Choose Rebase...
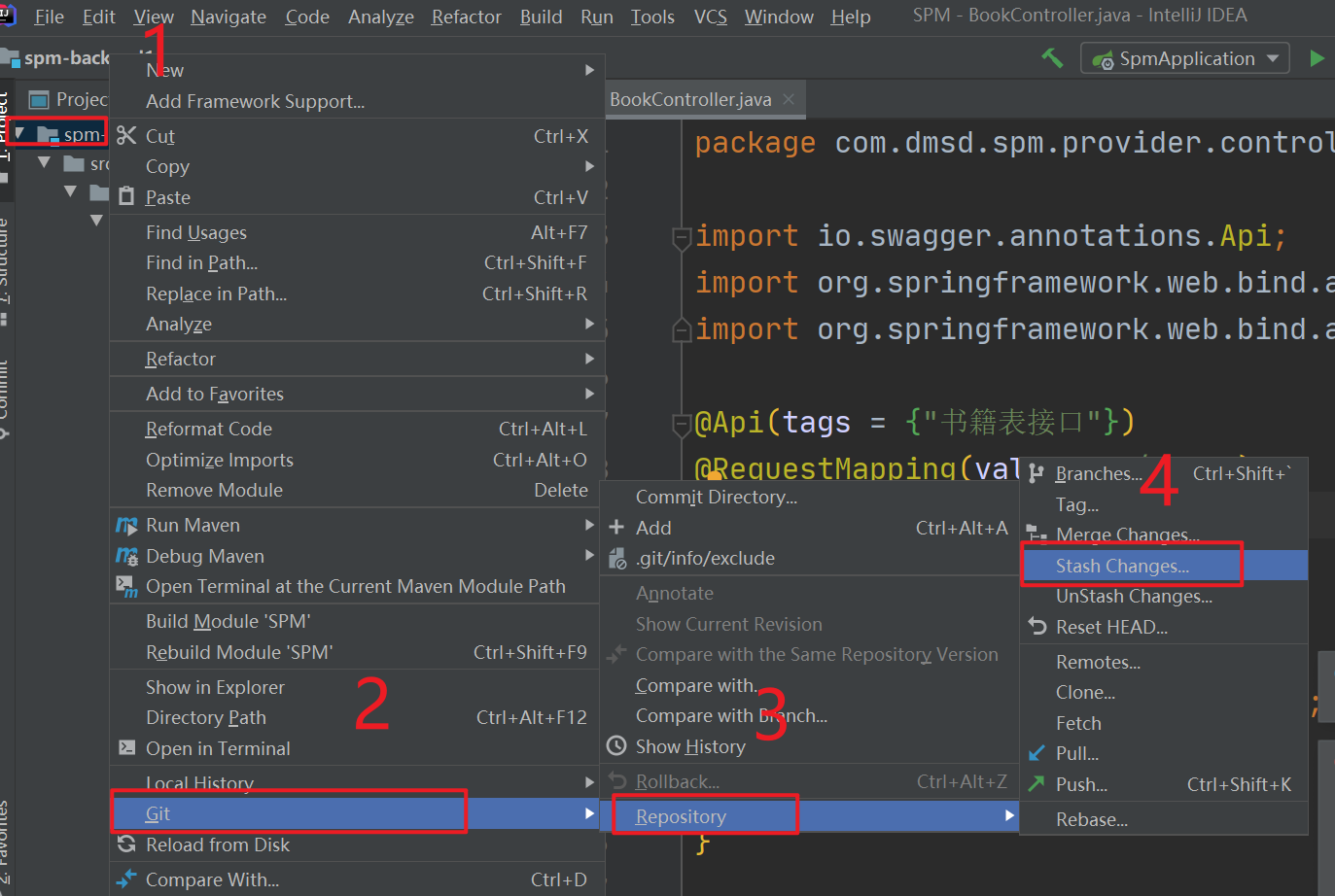1335x896 pixels. pos(1164,819)
